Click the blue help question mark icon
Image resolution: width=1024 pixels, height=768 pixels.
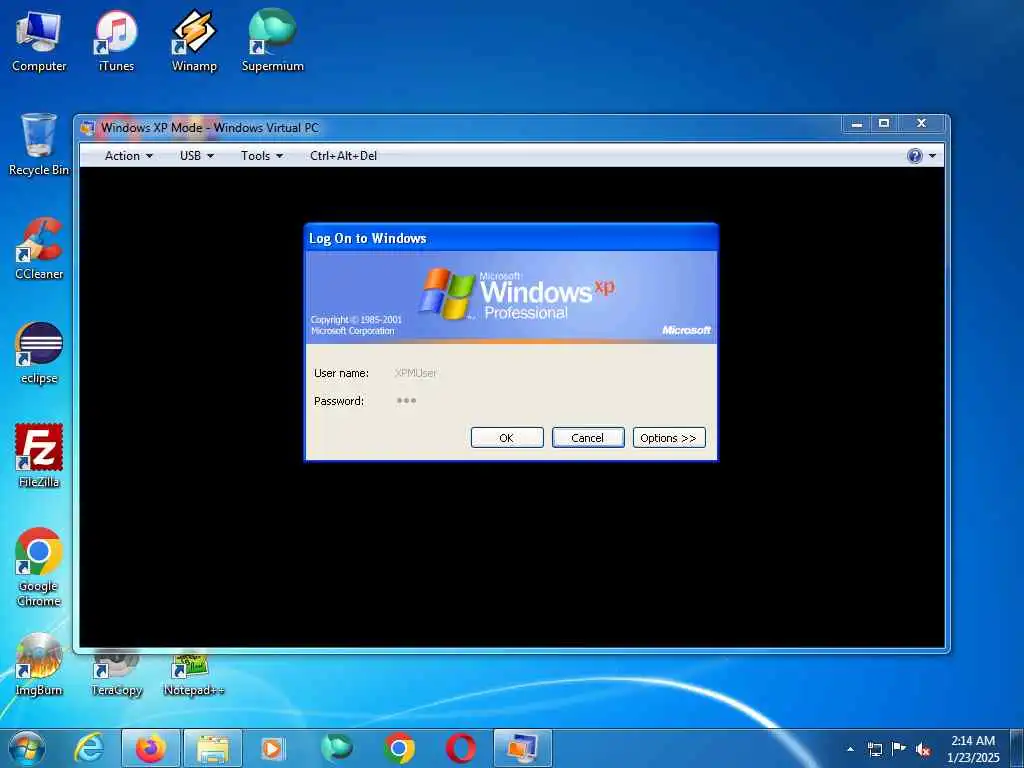tap(914, 155)
